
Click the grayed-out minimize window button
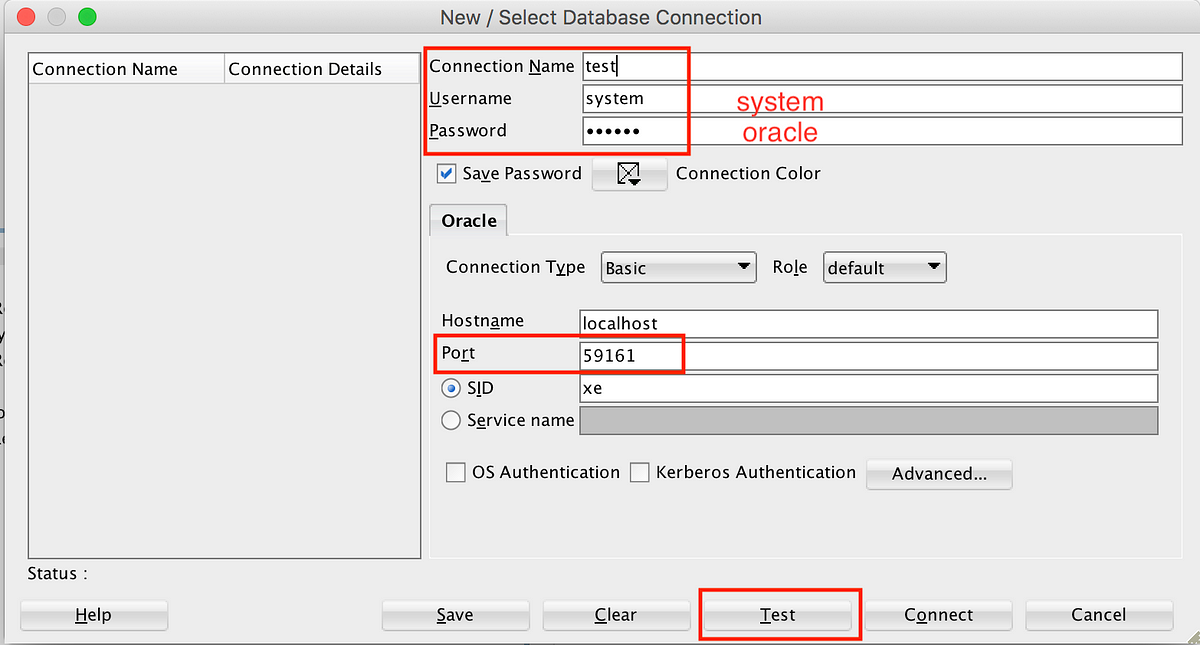[x=56, y=17]
